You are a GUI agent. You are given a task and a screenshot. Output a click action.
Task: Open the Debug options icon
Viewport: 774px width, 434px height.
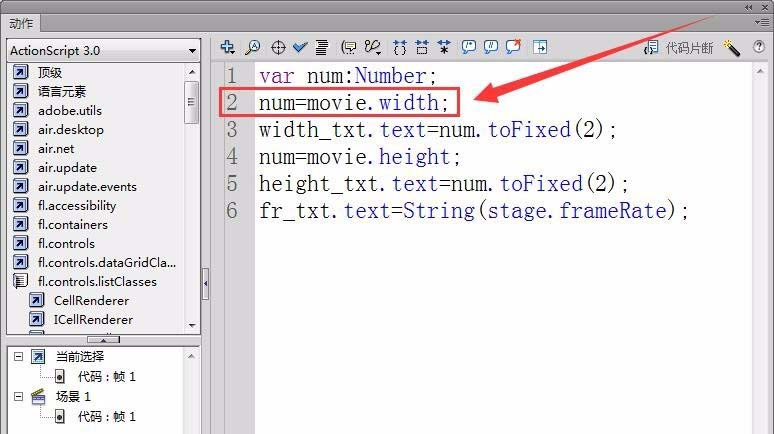click(373, 47)
